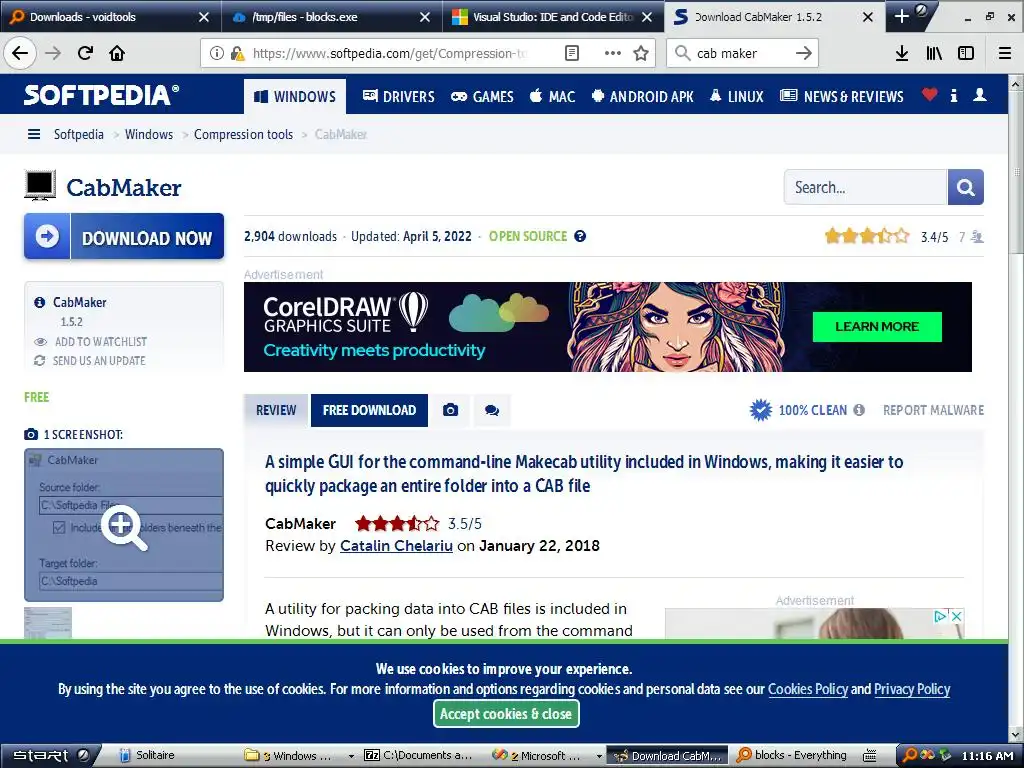The image size is (1024, 768).
Task: Open the Start menu
Action: [51, 756]
